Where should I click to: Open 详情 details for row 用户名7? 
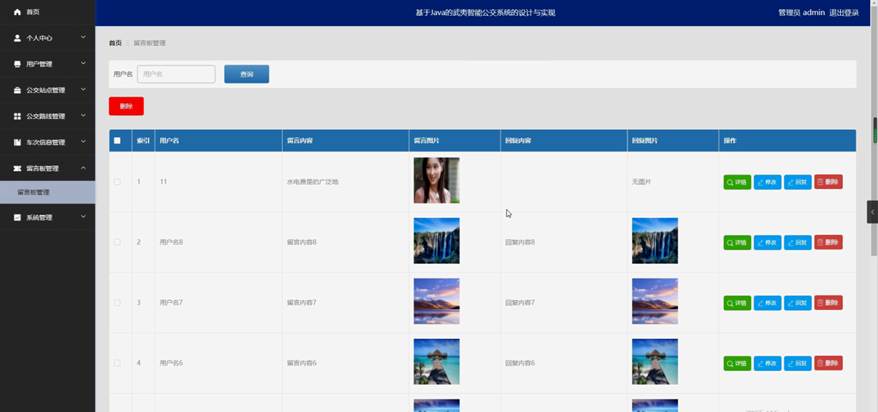[x=737, y=303]
